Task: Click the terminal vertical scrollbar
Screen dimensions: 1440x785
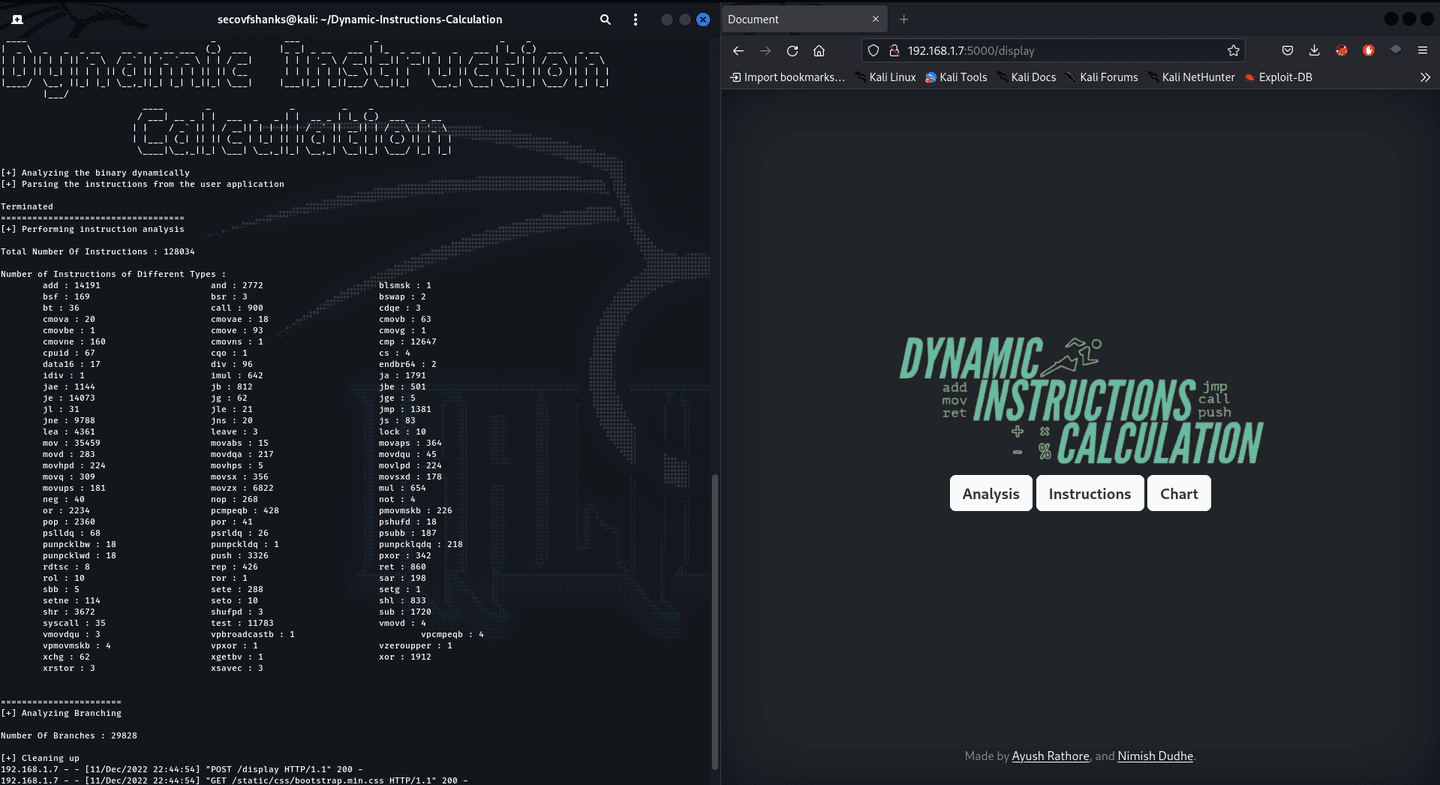Action: click(x=714, y=620)
